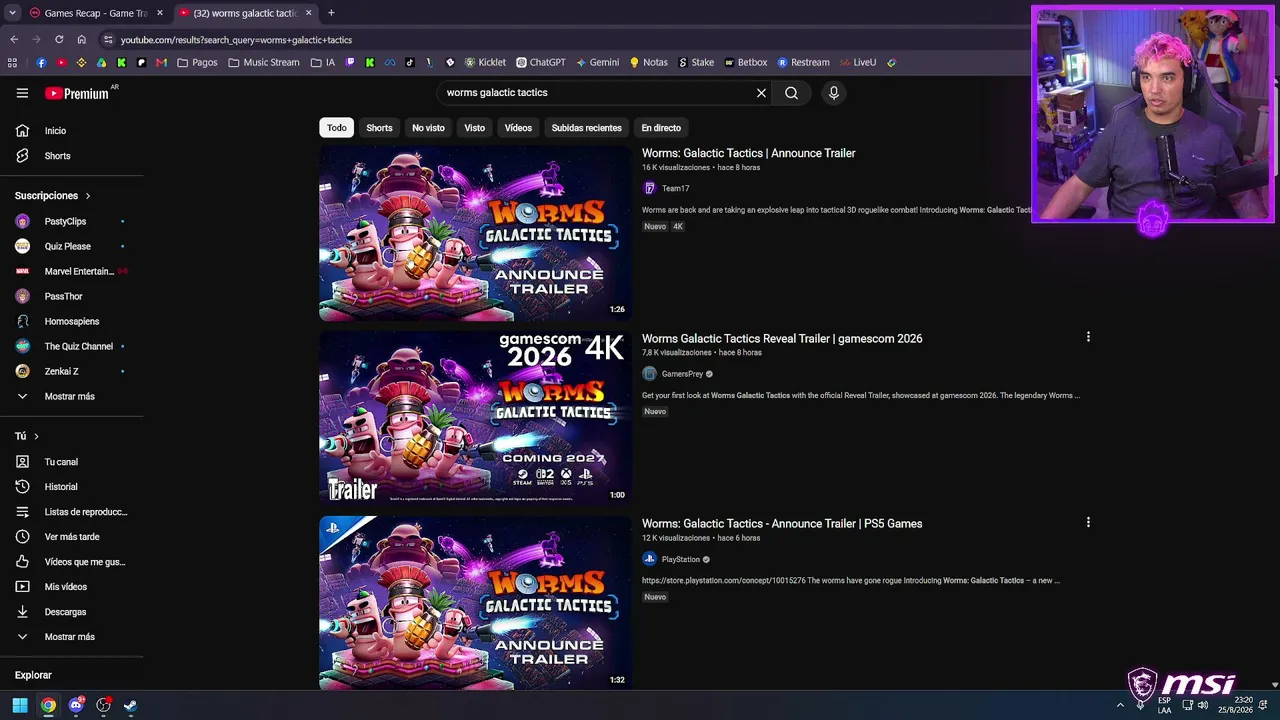Reload the page in Chrome
1280x720 pixels.
click(x=59, y=40)
